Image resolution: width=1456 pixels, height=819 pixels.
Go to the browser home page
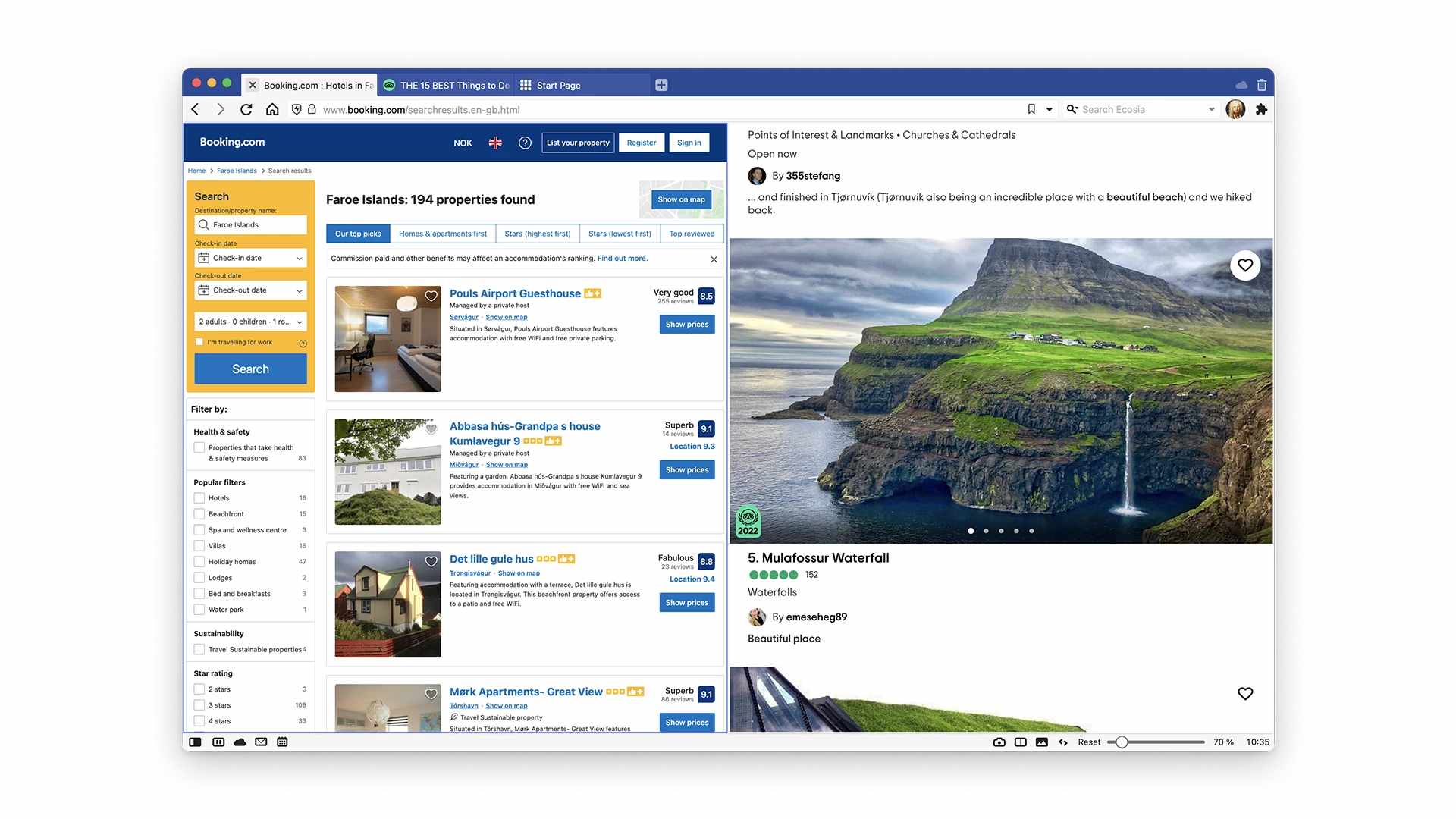coord(272,109)
